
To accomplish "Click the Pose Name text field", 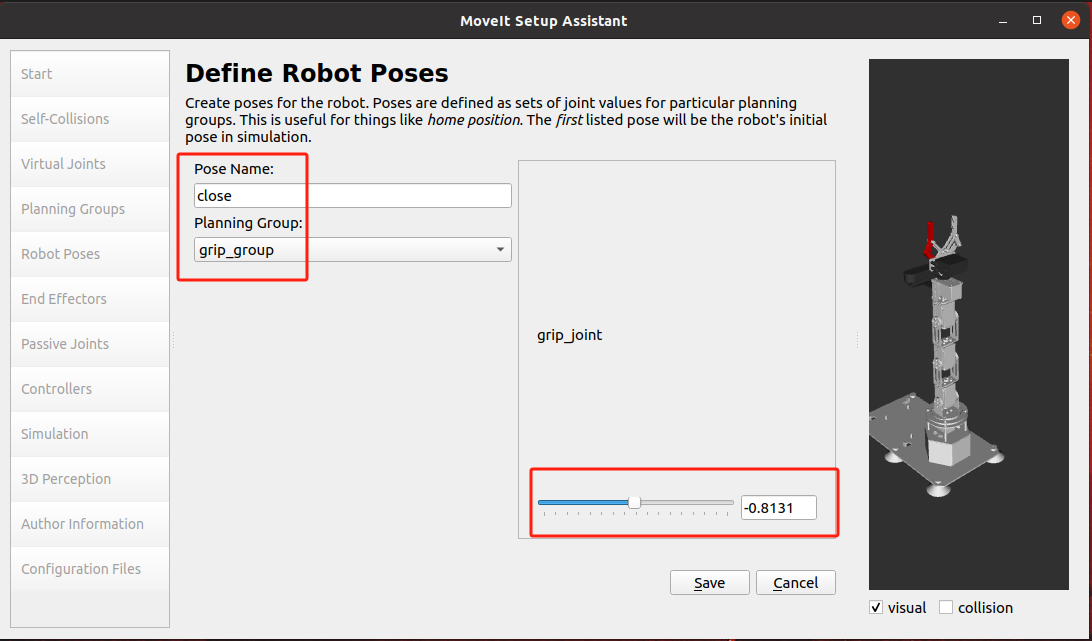I will point(352,196).
